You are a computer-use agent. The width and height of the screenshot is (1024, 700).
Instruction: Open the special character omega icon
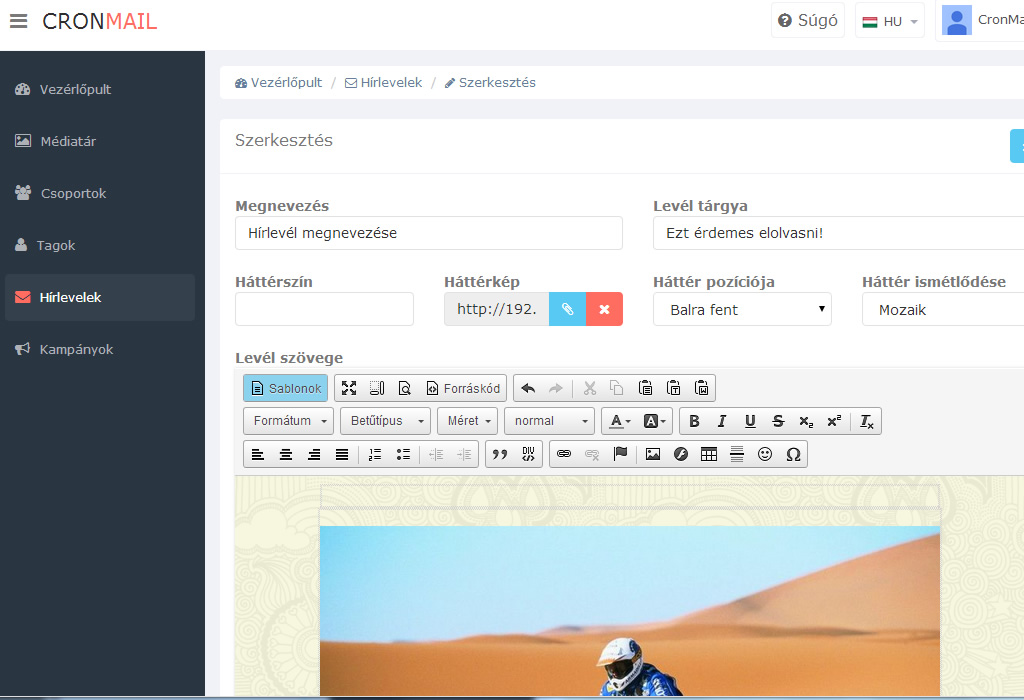tap(793, 454)
